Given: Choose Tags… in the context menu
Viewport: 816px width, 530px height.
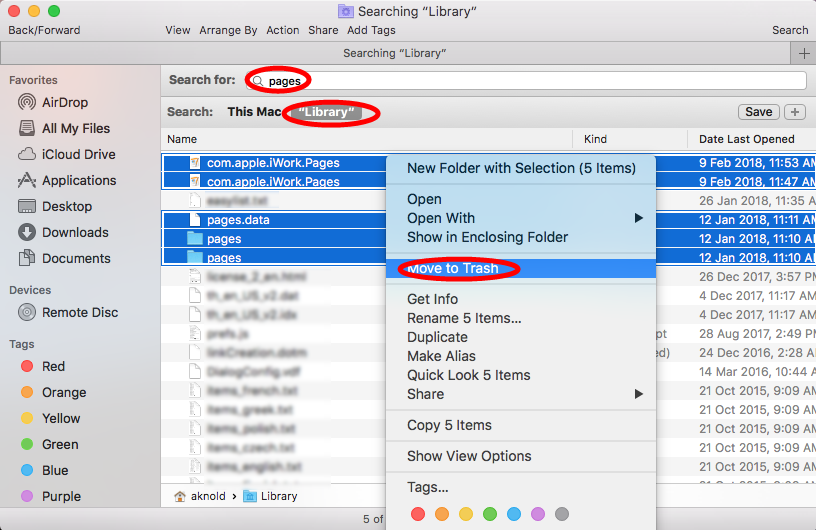Looking at the screenshot, I should coord(521,487).
